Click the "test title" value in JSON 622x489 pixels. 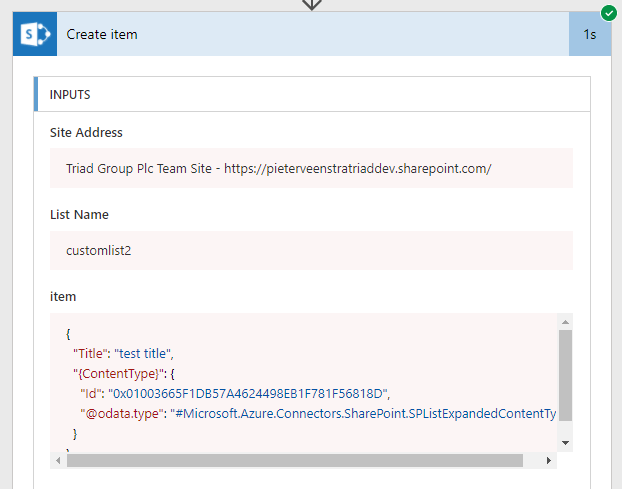(143, 353)
